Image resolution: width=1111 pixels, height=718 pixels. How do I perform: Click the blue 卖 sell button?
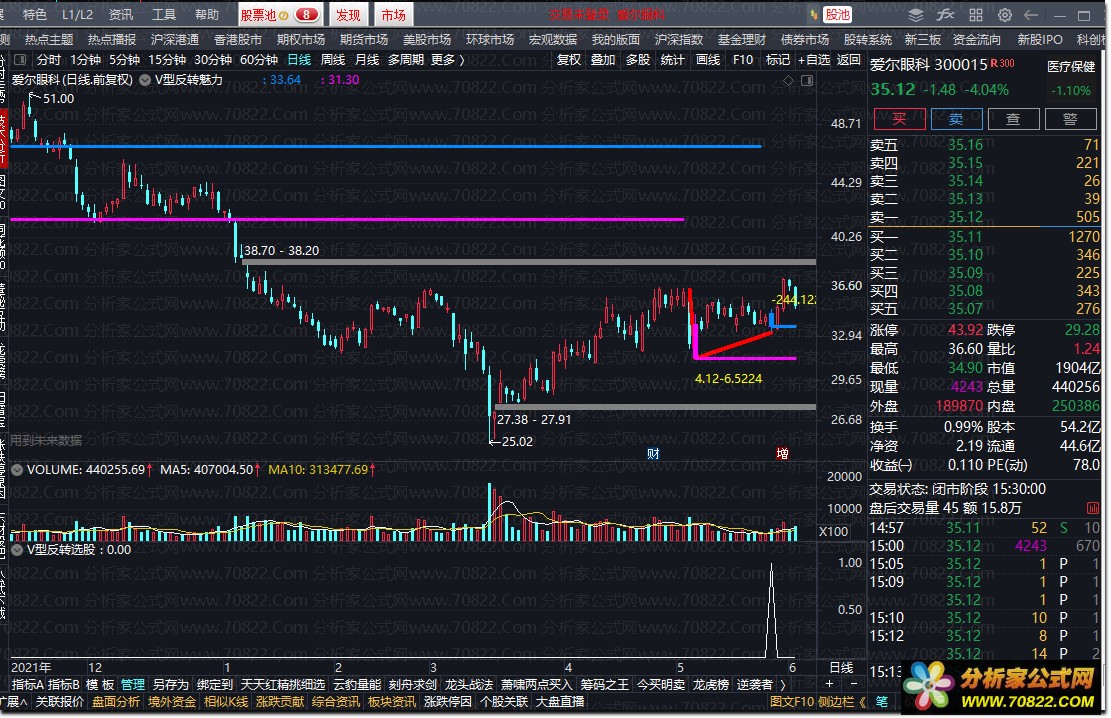(x=957, y=119)
